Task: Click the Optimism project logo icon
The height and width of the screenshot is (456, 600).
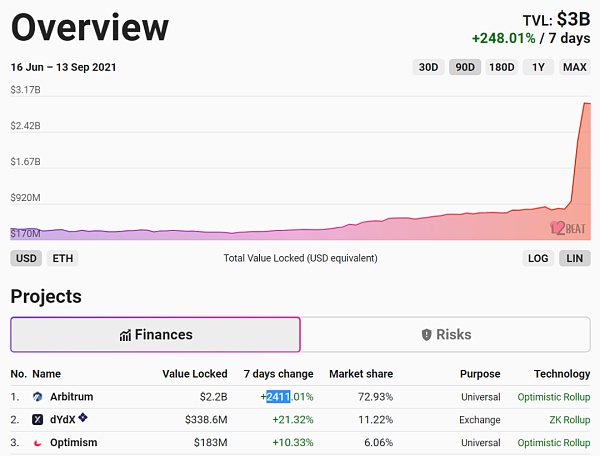Action: click(38, 441)
